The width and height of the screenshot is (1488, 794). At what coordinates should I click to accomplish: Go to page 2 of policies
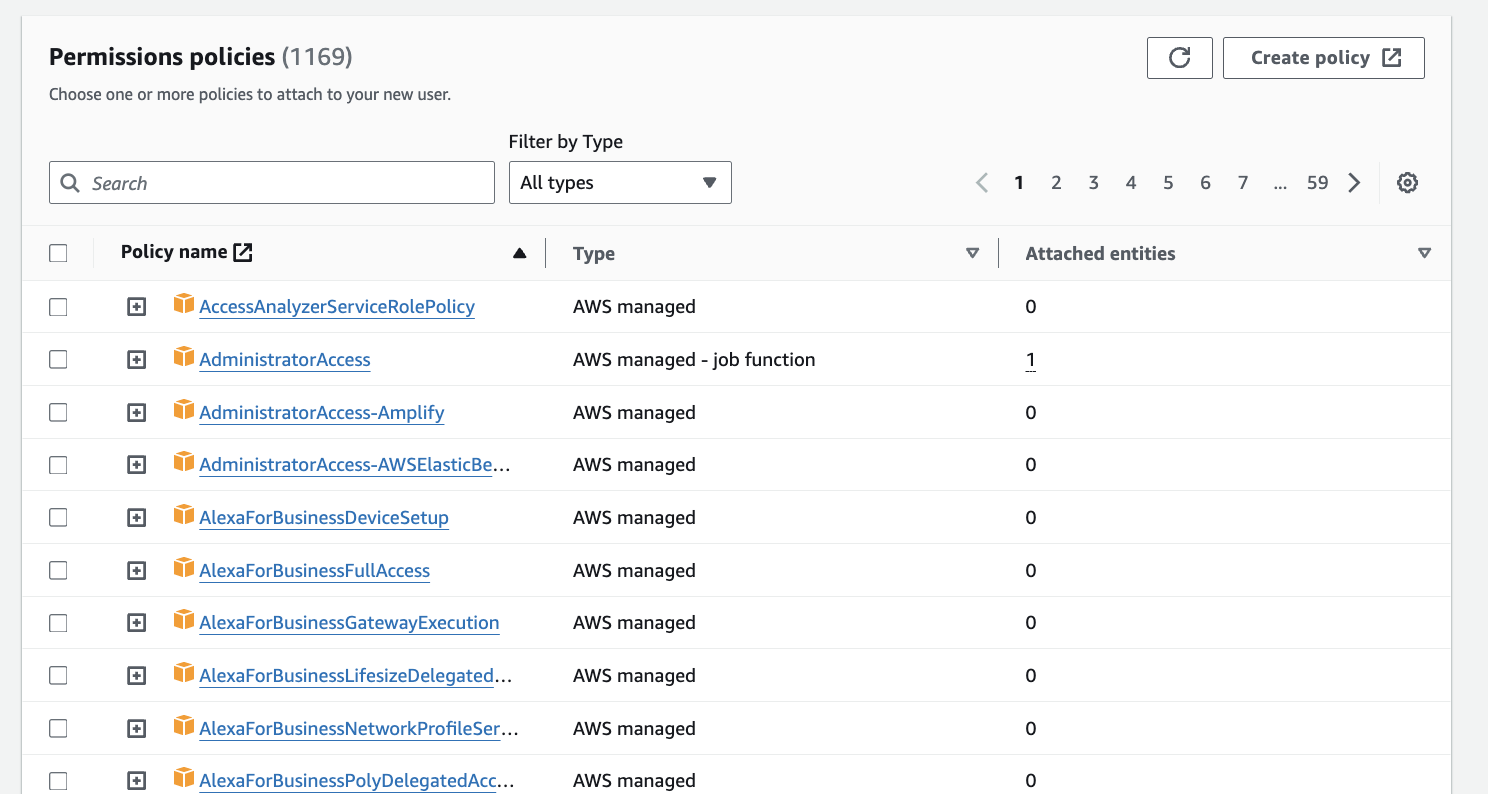tap(1056, 183)
